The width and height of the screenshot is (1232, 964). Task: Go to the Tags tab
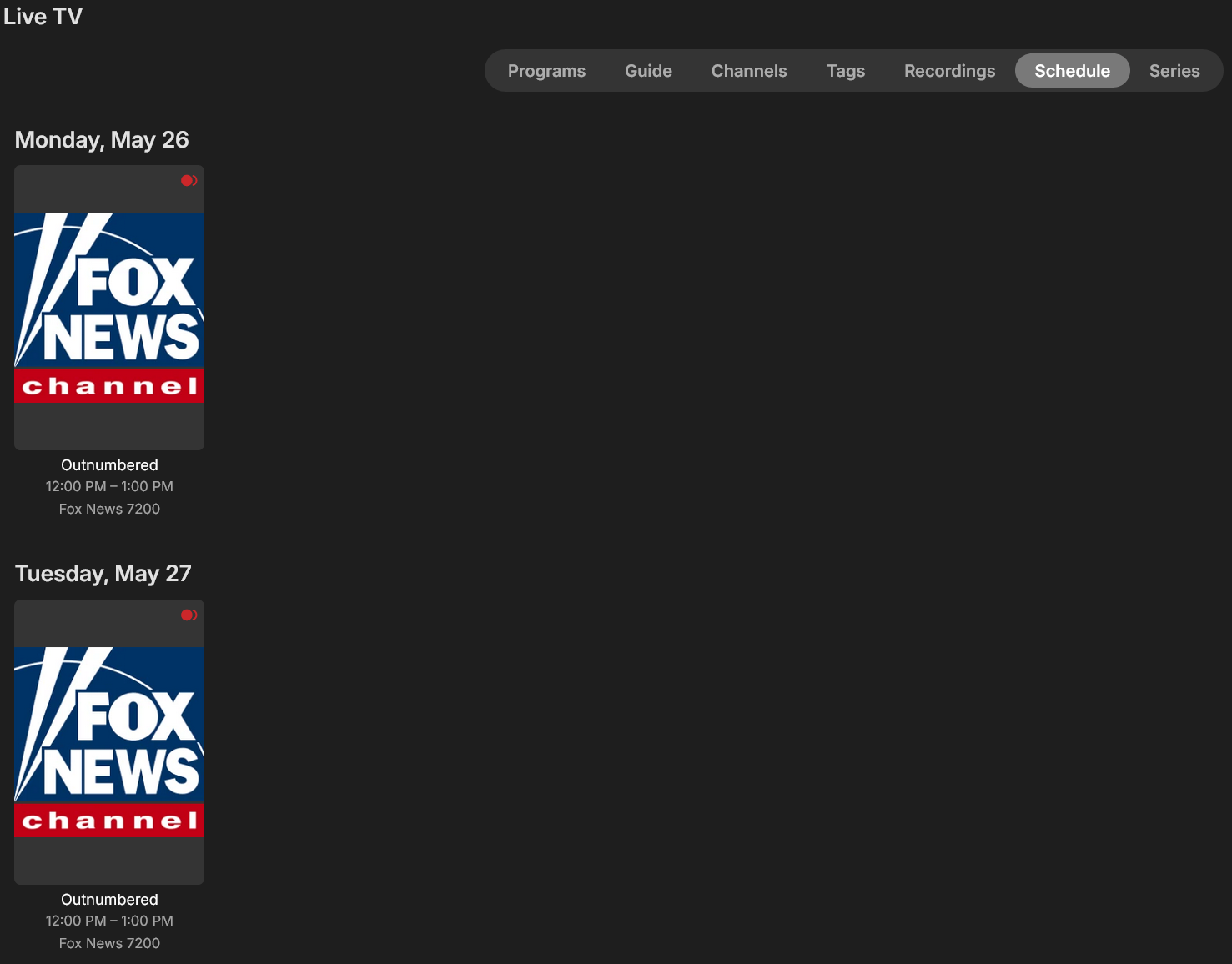[x=846, y=71]
